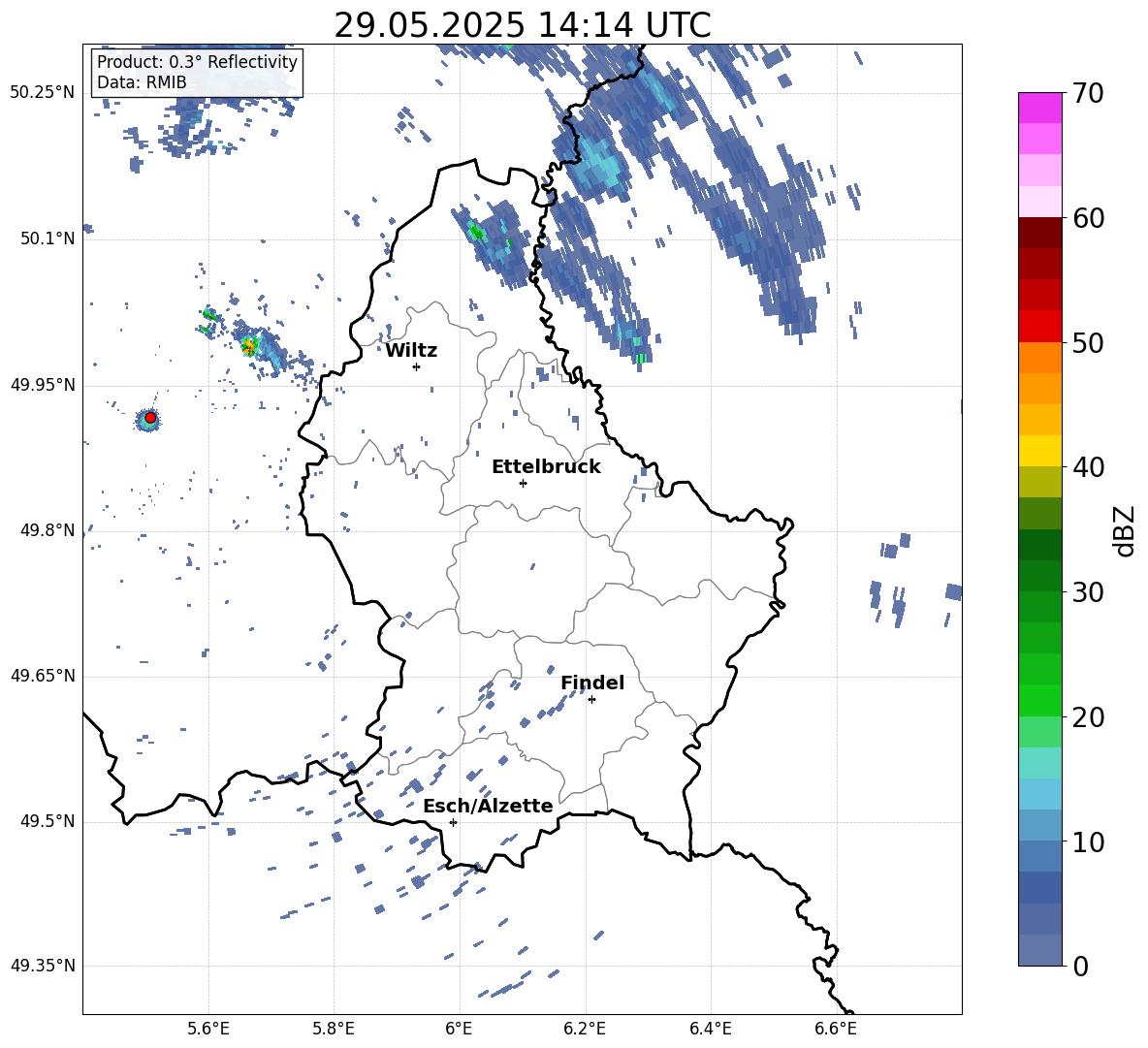Click the 5.8°E longitude label
The height and width of the screenshot is (1048, 1148).
click(x=334, y=1029)
